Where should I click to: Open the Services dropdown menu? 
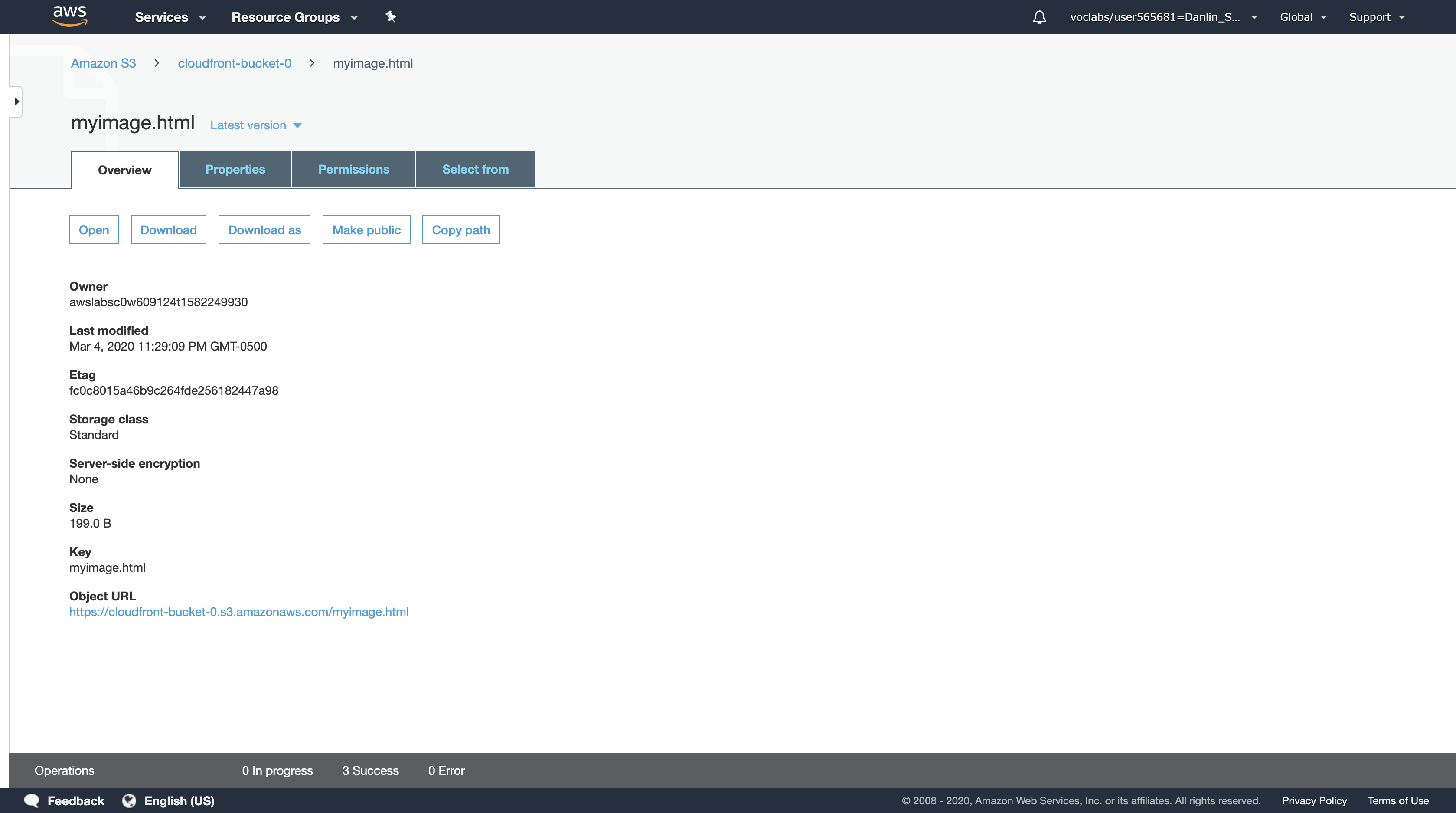point(170,17)
